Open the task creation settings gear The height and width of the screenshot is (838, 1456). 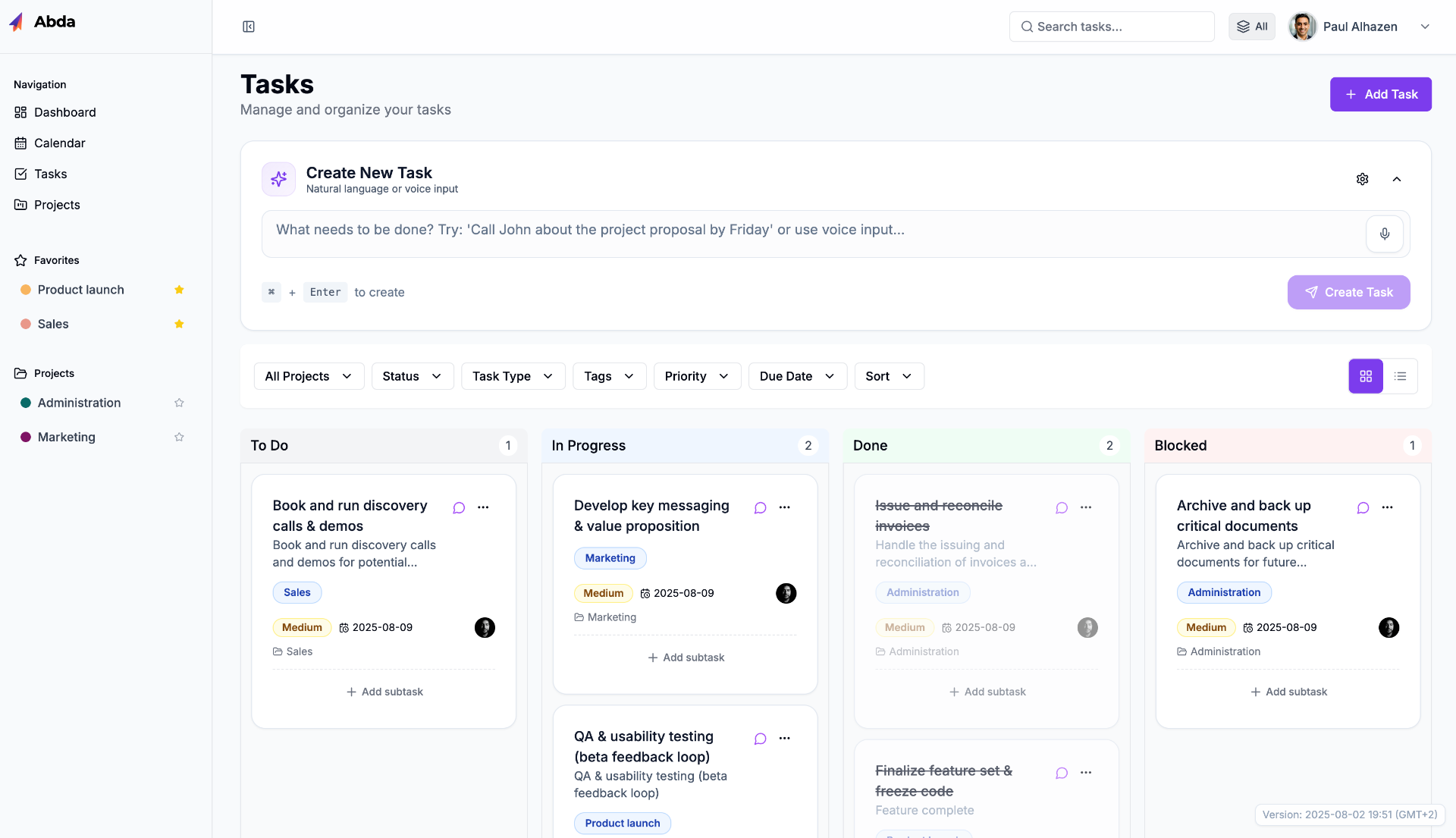point(1362,179)
